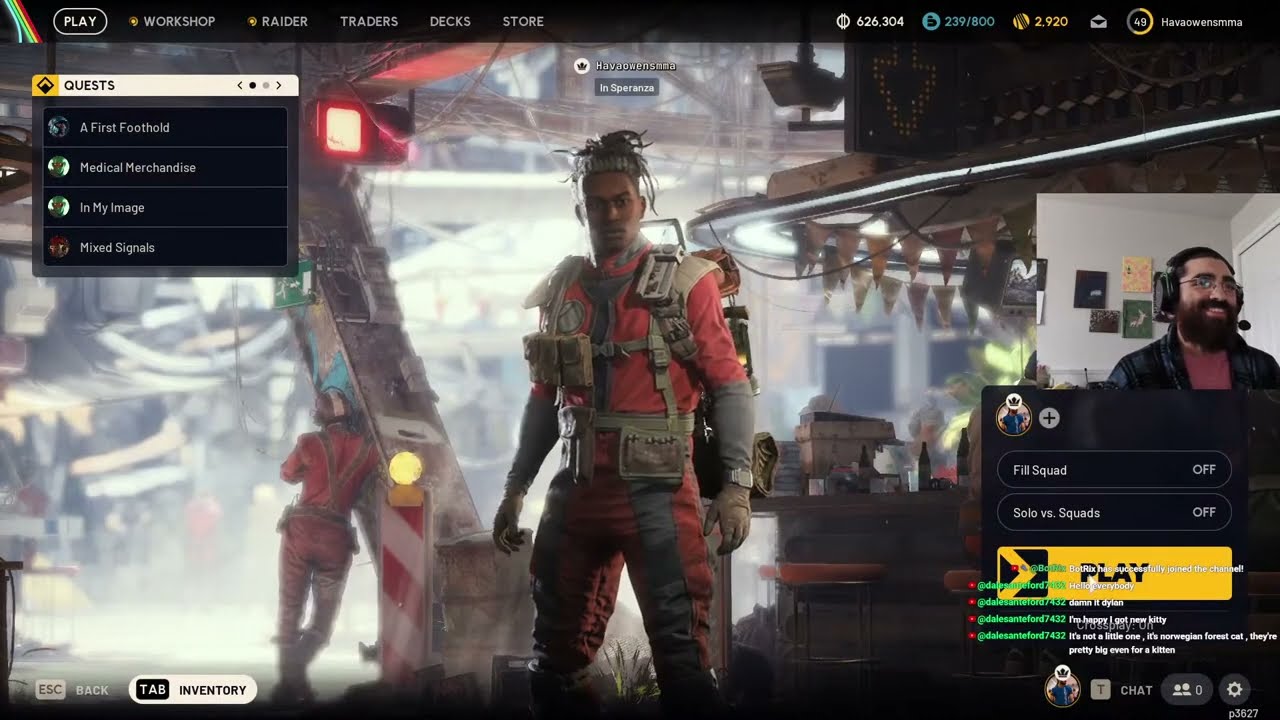Click the streamer webcam overlay
1280x720 pixels.
coord(1158,291)
